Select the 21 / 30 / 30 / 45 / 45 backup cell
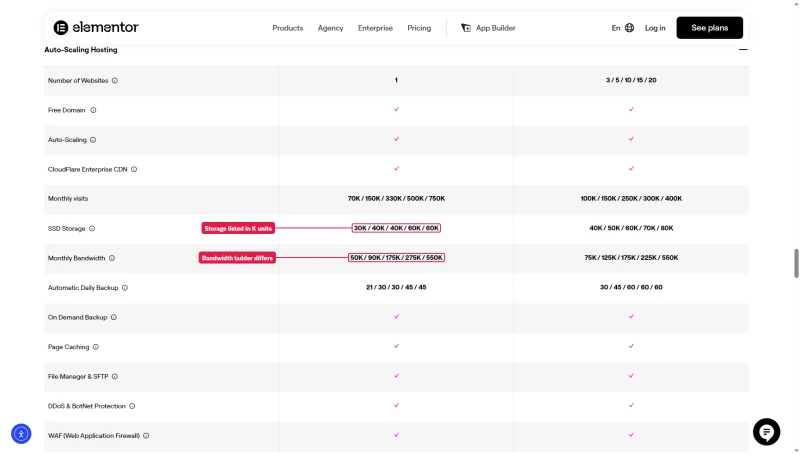 click(x=396, y=287)
